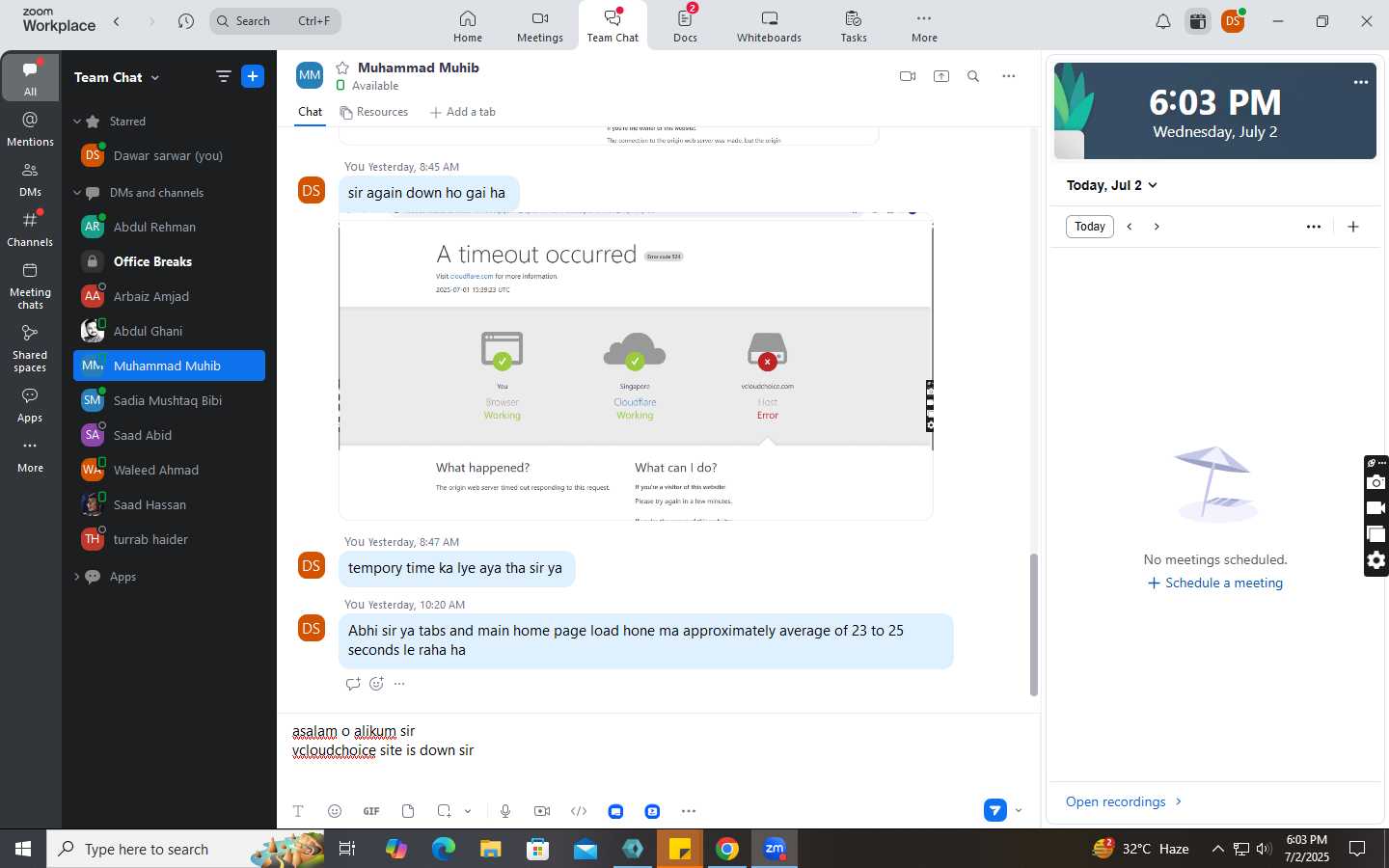Open the Office Breaks channel
1389x868 pixels.
(x=169, y=261)
